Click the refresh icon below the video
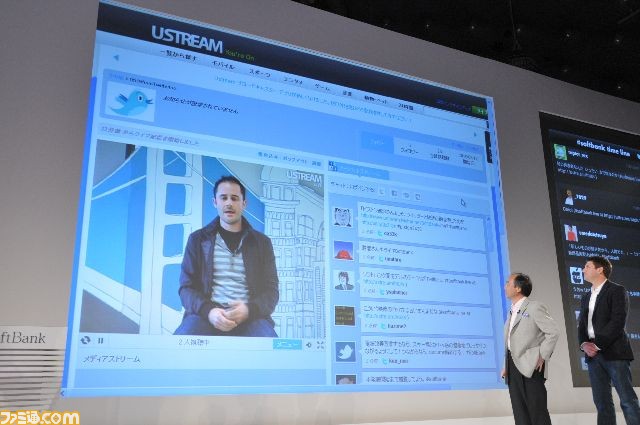Image resolution: width=640 pixels, height=425 pixels. coord(85,340)
